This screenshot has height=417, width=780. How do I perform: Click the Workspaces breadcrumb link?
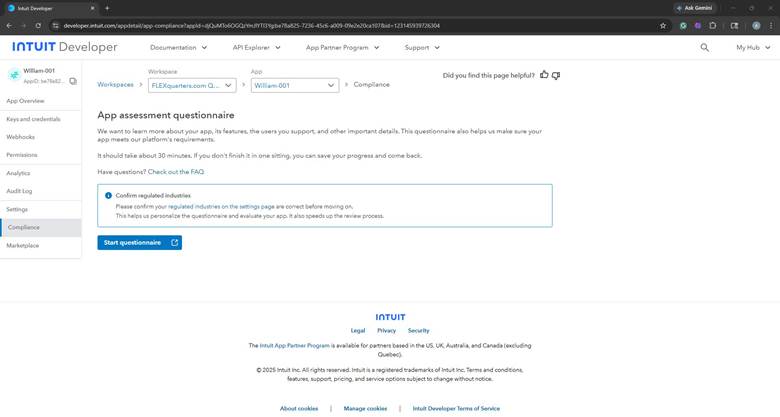click(115, 85)
